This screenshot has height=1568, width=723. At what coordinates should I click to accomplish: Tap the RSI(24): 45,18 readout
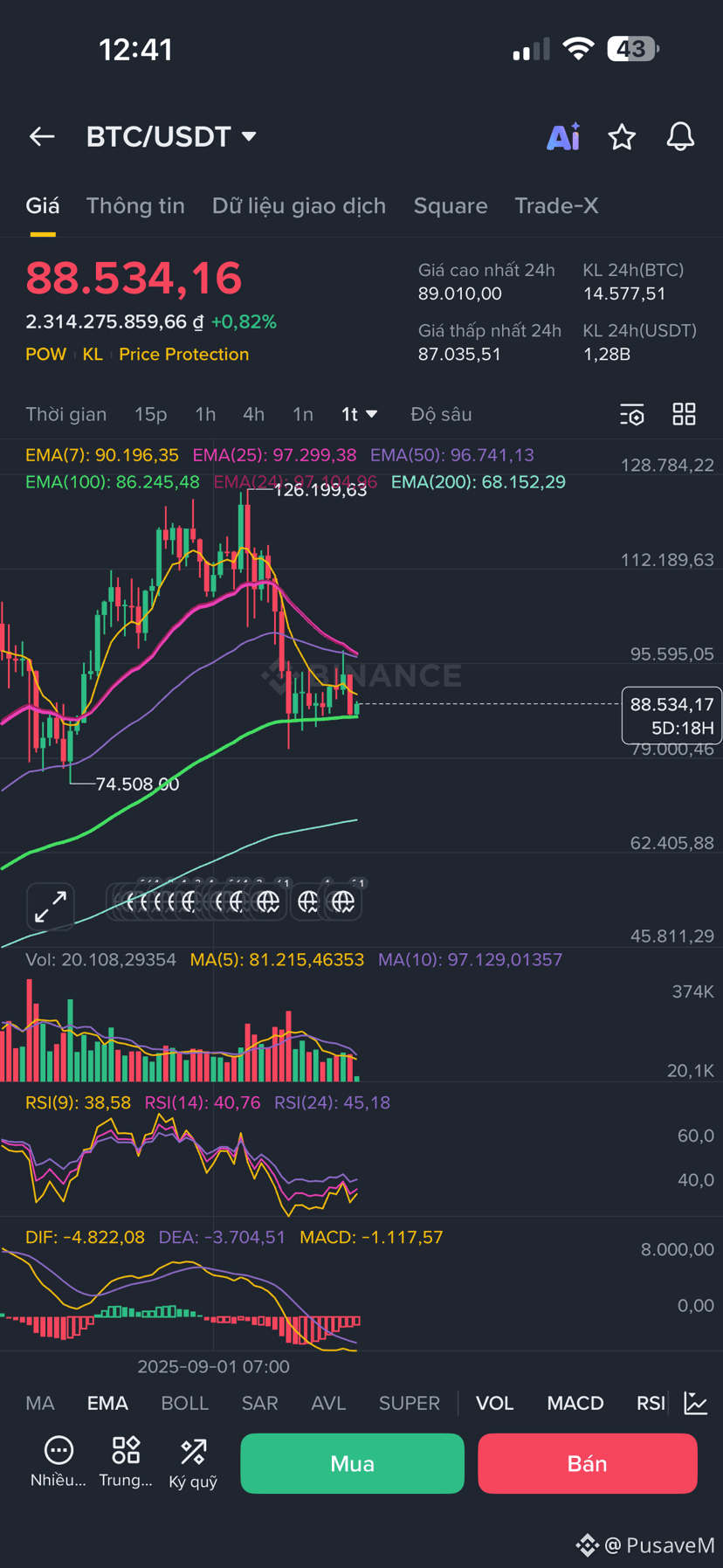pos(332,1102)
